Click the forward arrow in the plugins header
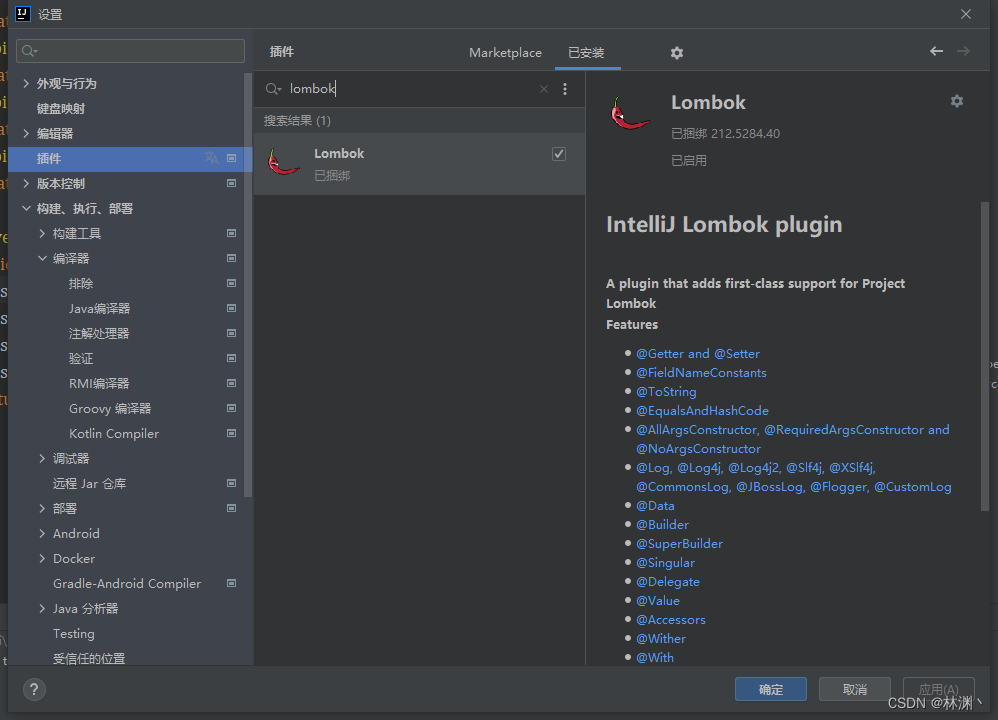Screen dimensions: 998x720 click(963, 51)
